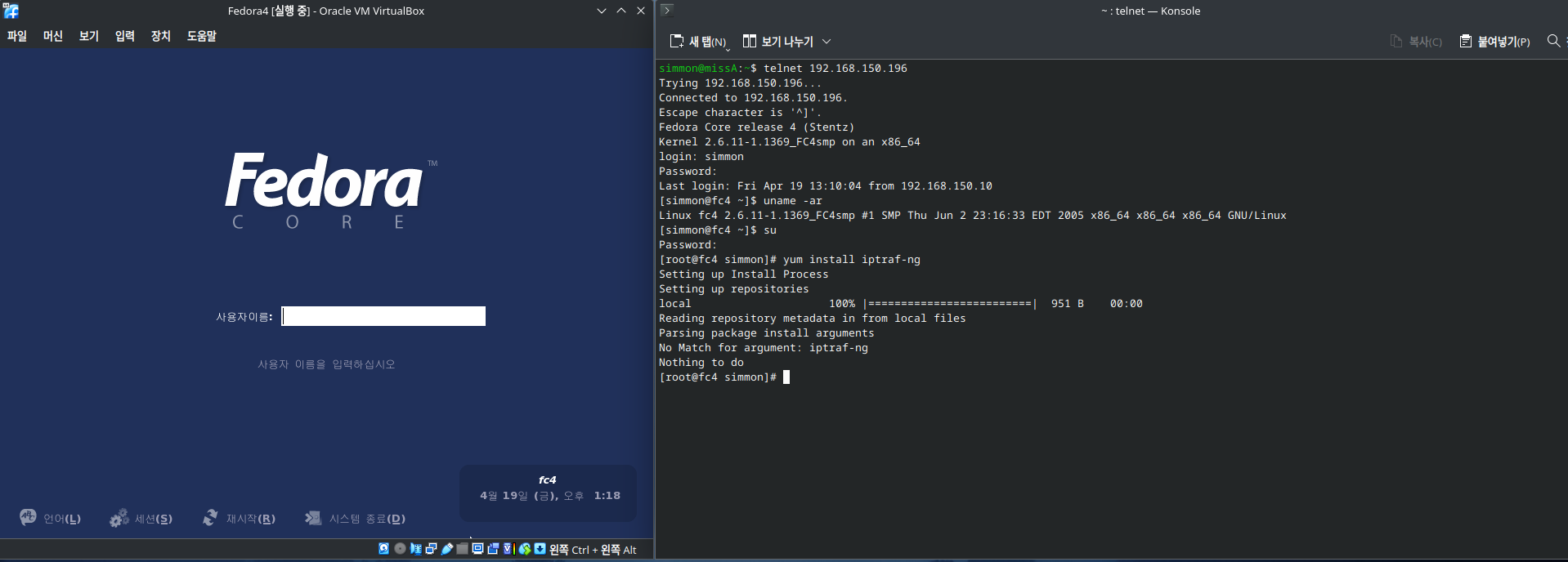1568x562 pixels.
Task: Click the 언어(L) label on Fedora login screen
Action: pyautogui.click(x=62, y=519)
